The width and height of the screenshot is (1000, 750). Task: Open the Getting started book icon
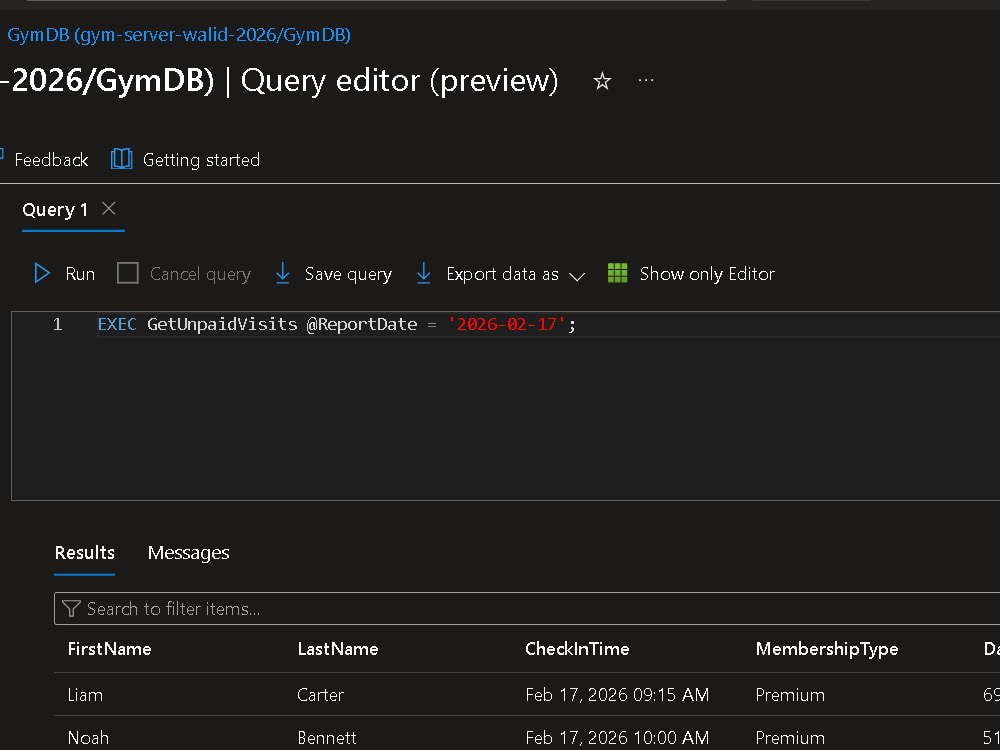click(121, 159)
